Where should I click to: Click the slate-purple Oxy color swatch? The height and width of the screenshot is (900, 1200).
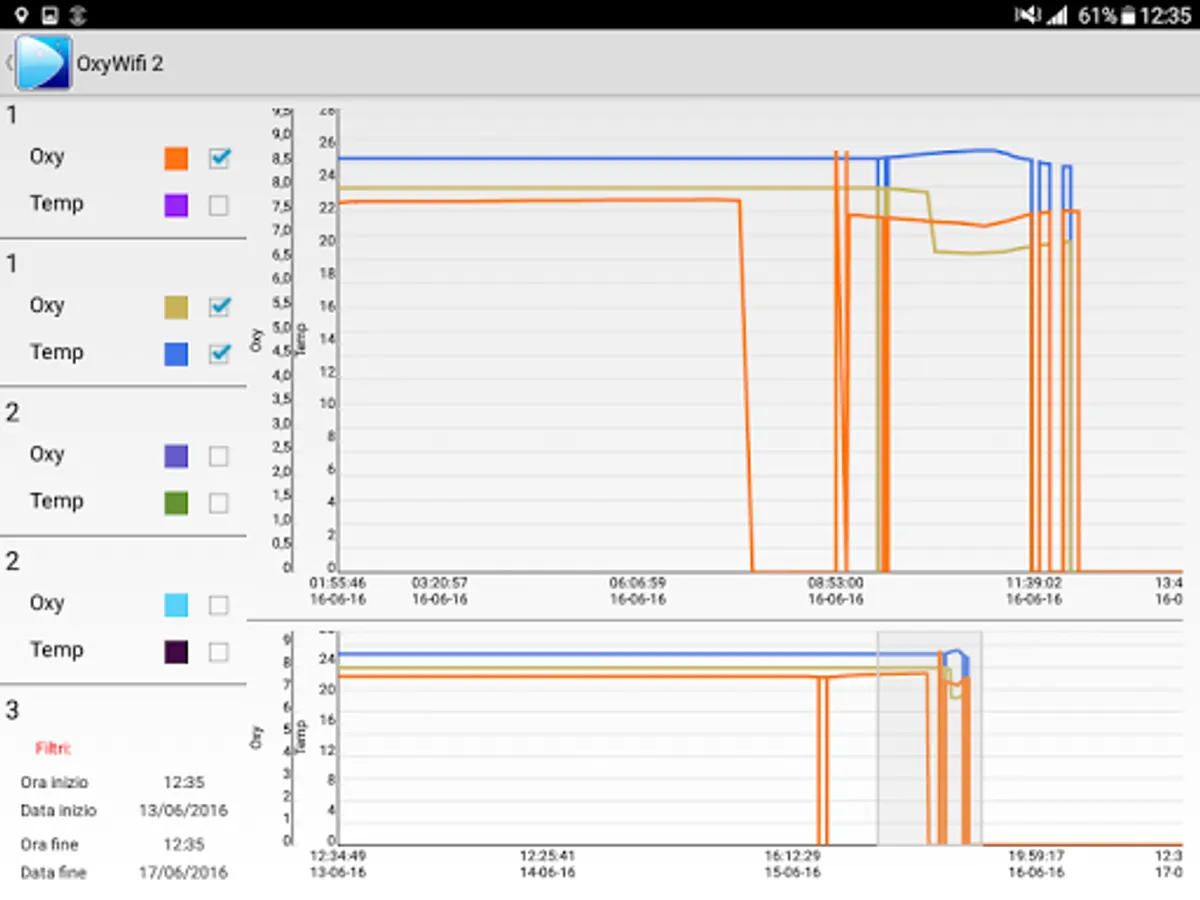click(176, 456)
